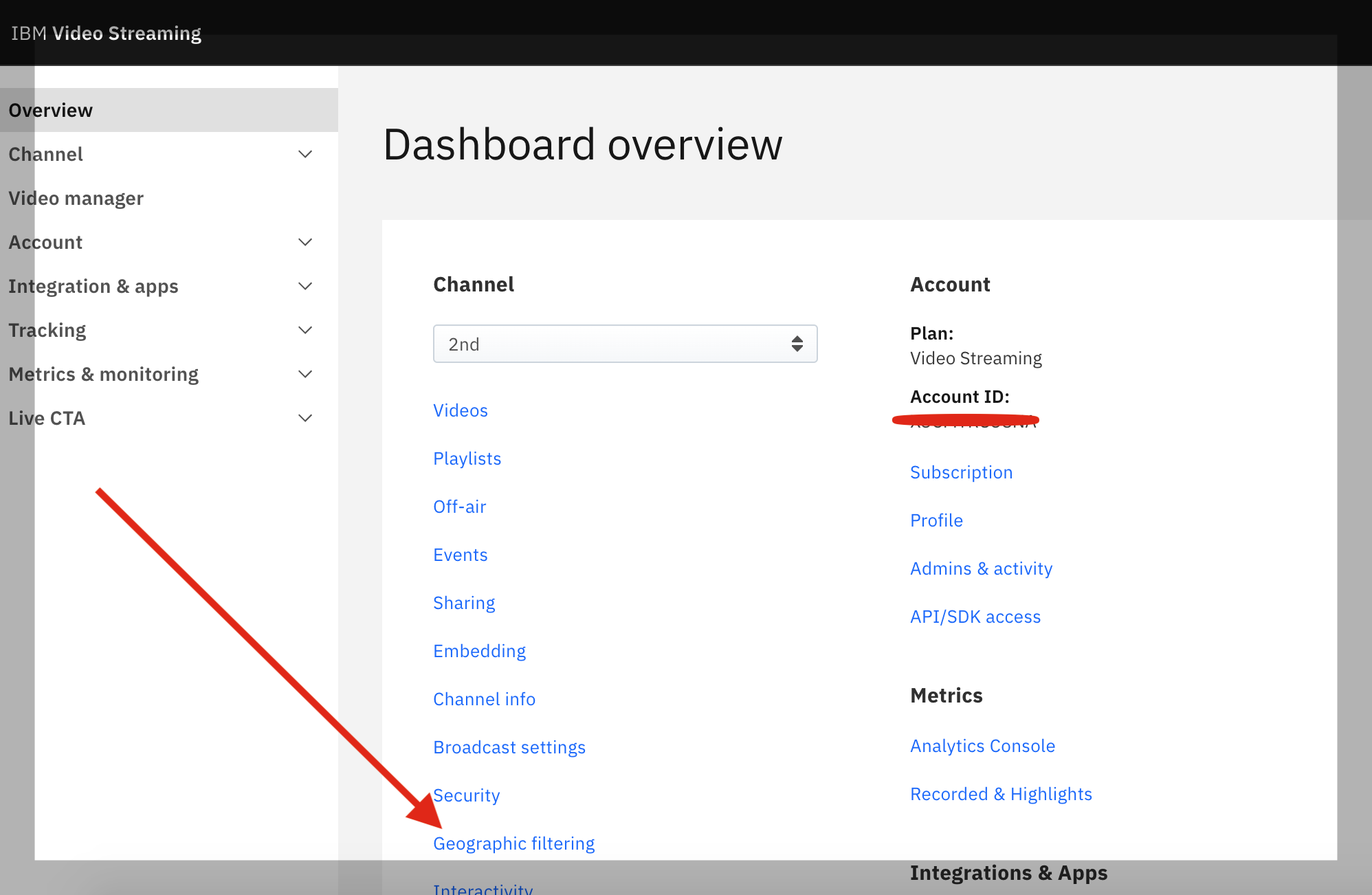The height and width of the screenshot is (895, 1372).
Task: Open the Embedding link
Action: [480, 651]
